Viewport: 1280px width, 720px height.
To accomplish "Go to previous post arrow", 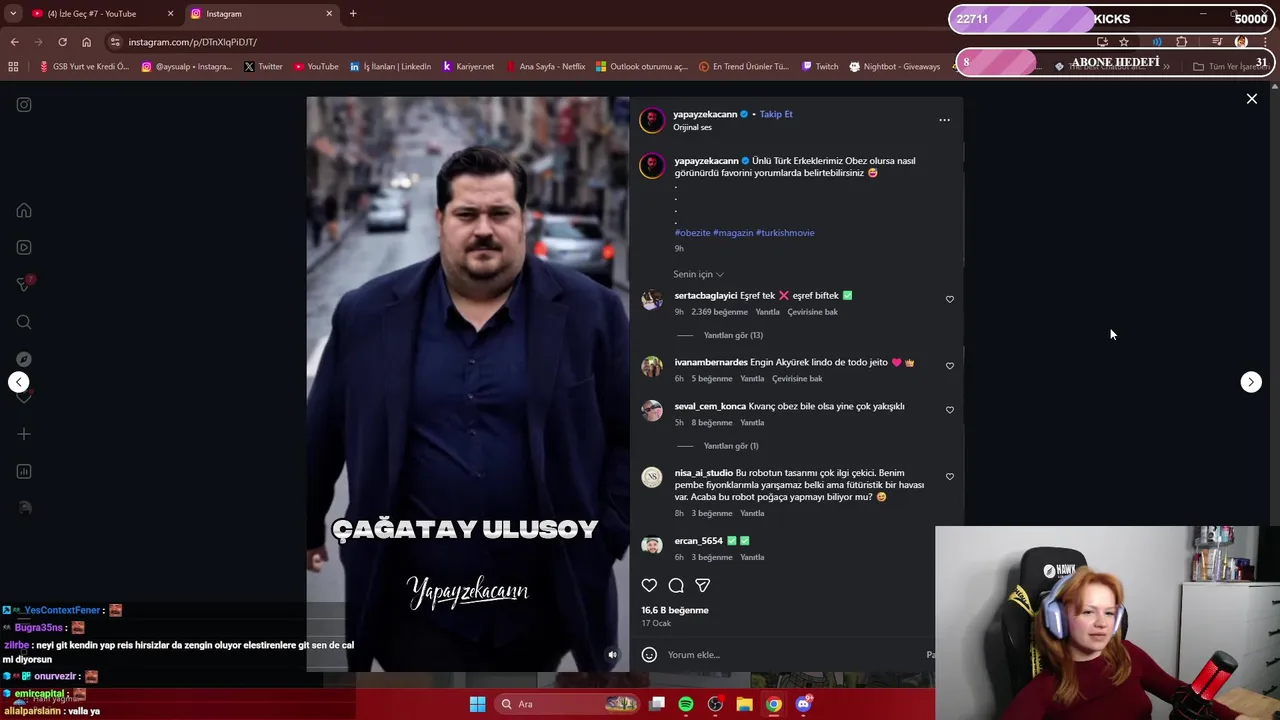I will click(18, 382).
